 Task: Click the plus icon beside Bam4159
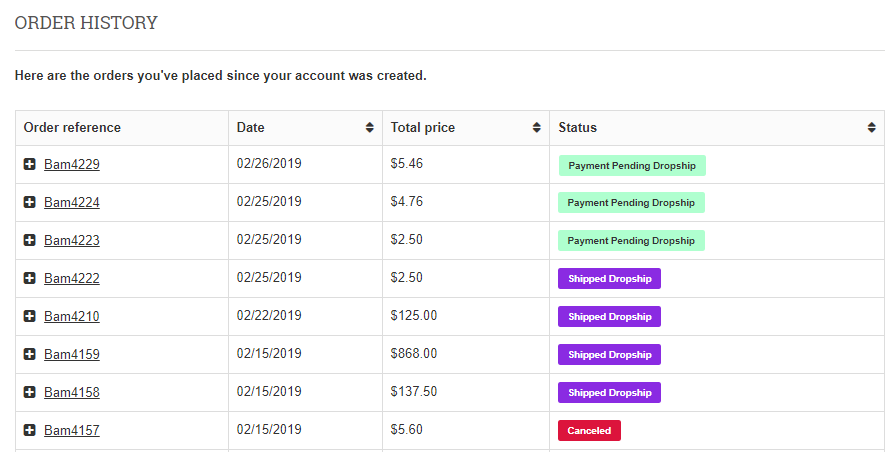[x=30, y=354]
